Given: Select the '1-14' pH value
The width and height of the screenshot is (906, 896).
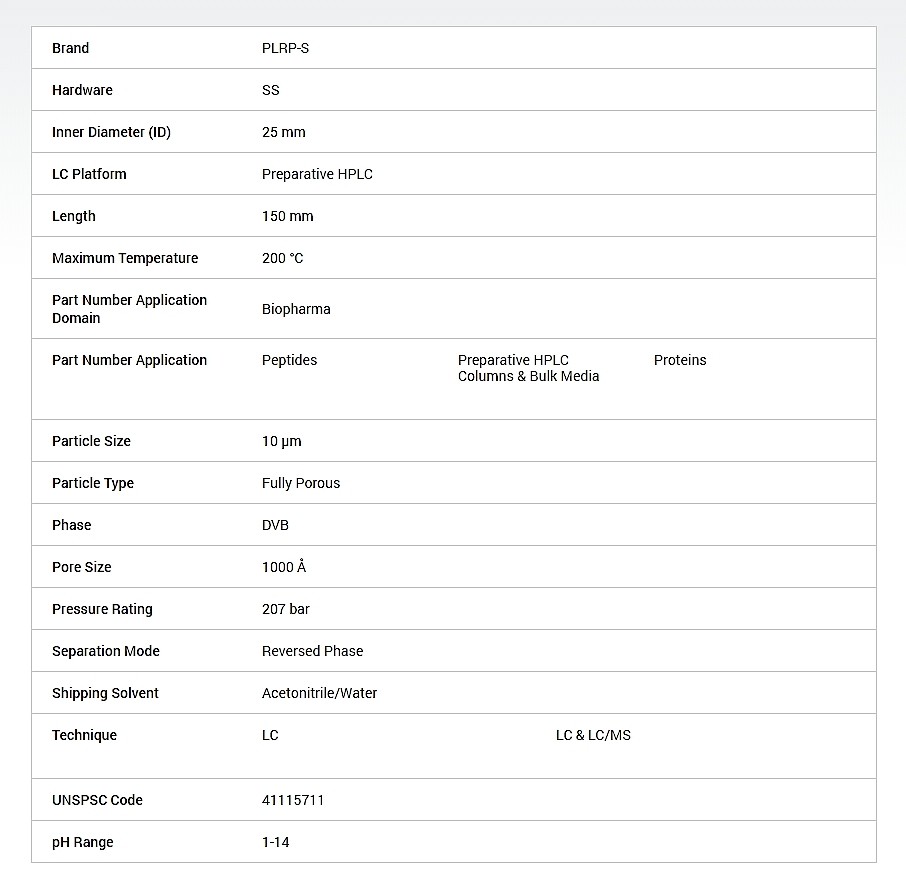Looking at the screenshot, I should coord(276,842).
